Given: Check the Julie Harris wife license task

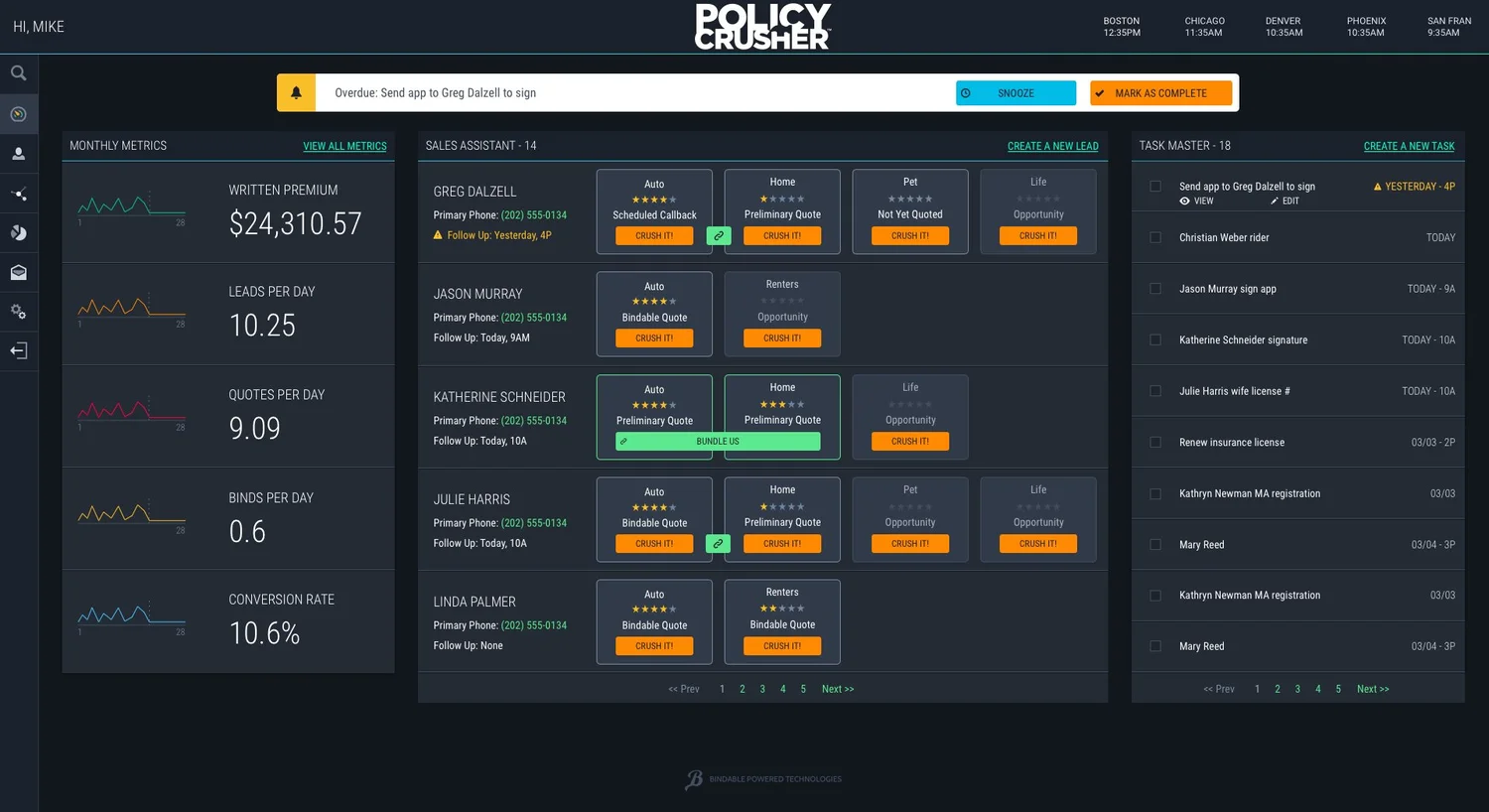Looking at the screenshot, I should (x=1155, y=391).
